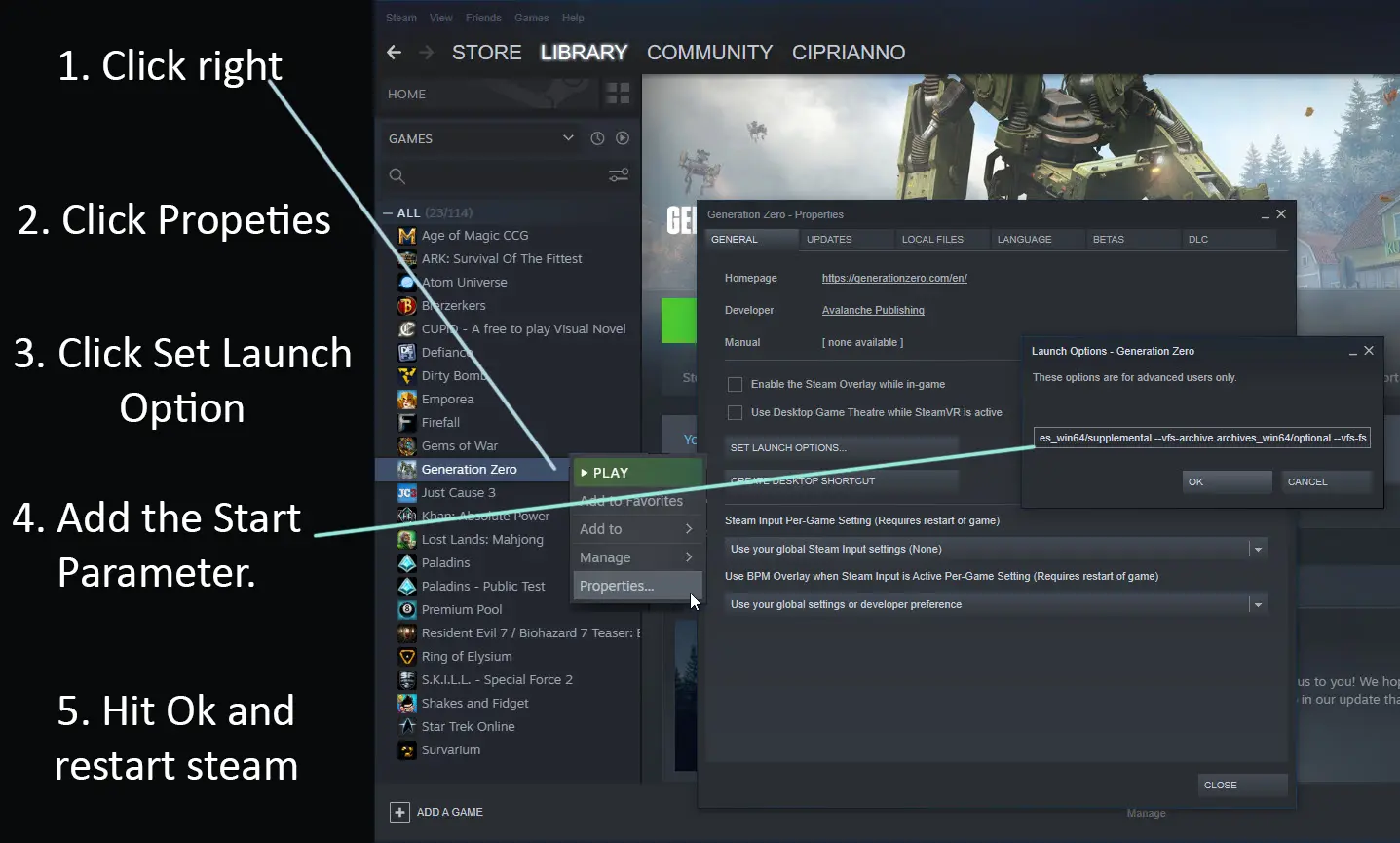Image resolution: width=1400 pixels, height=843 pixels.
Task: Click the Paladins game icon
Action: [x=407, y=563]
